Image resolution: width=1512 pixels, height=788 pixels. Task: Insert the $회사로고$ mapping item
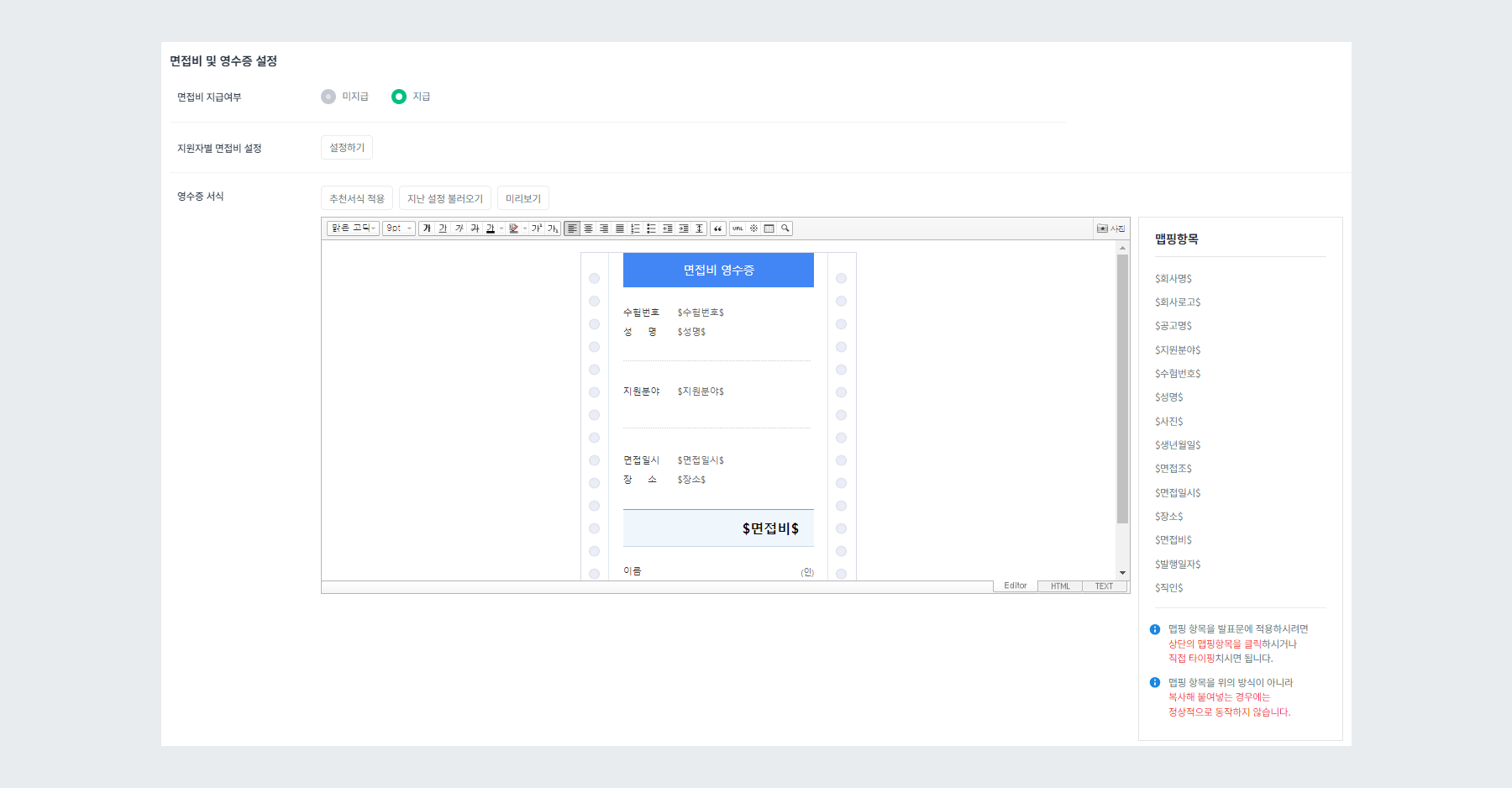[x=1178, y=302]
